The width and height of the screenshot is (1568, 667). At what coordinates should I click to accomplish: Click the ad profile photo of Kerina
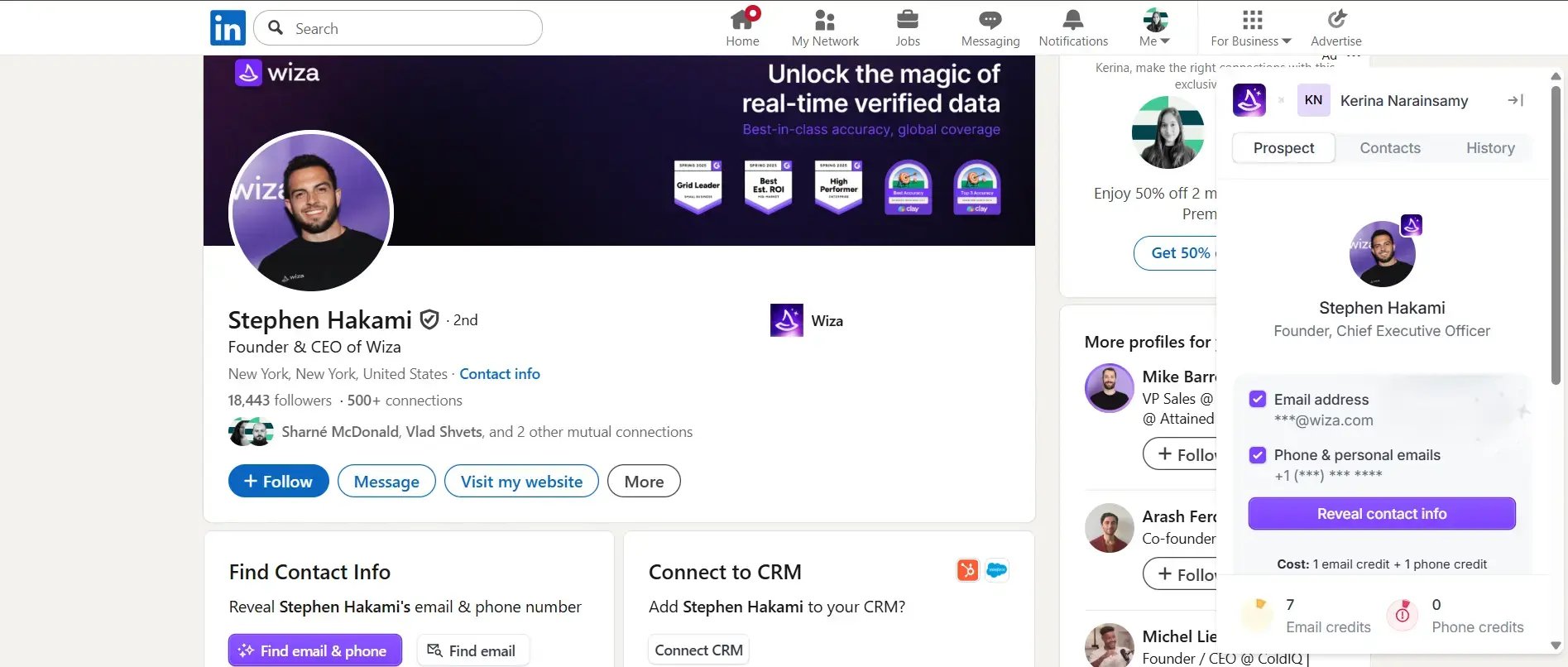(x=1168, y=132)
